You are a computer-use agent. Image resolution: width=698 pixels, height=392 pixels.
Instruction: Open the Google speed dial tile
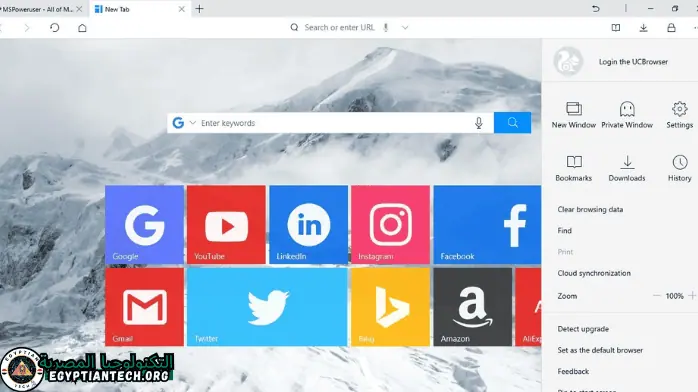tap(144, 225)
